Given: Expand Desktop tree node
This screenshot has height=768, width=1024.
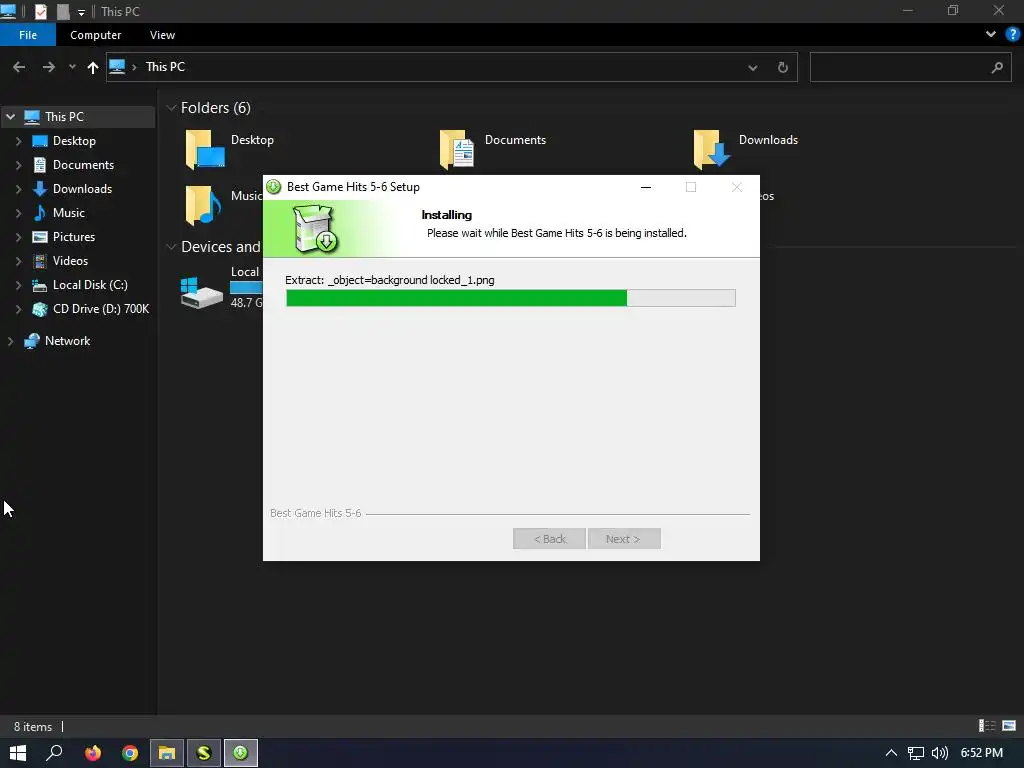Looking at the screenshot, I should pos(18,141).
